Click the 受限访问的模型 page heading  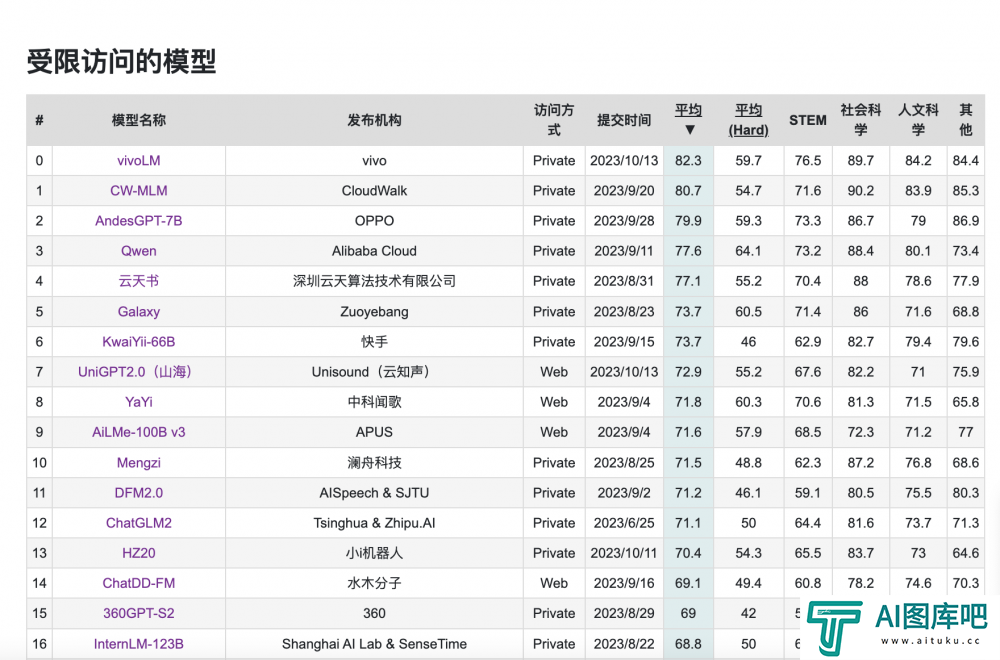121,61
